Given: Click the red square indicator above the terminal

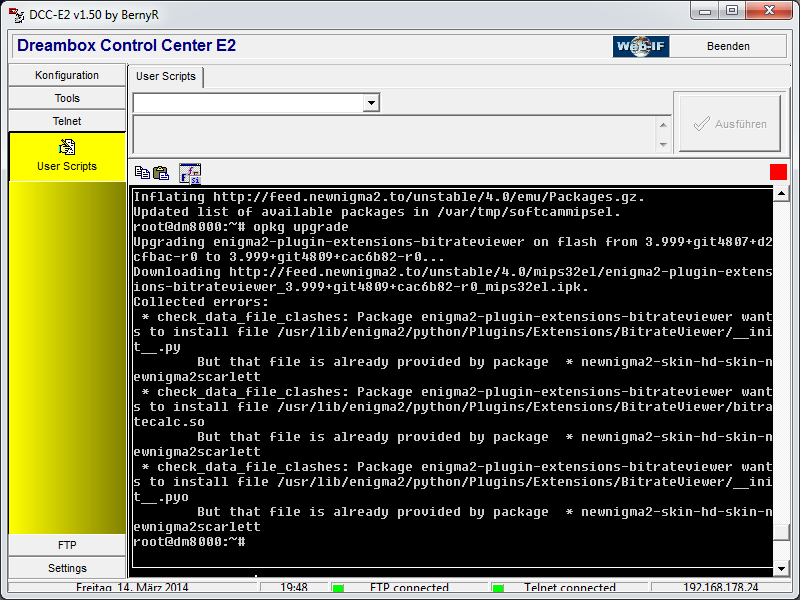Looking at the screenshot, I should click(778, 172).
